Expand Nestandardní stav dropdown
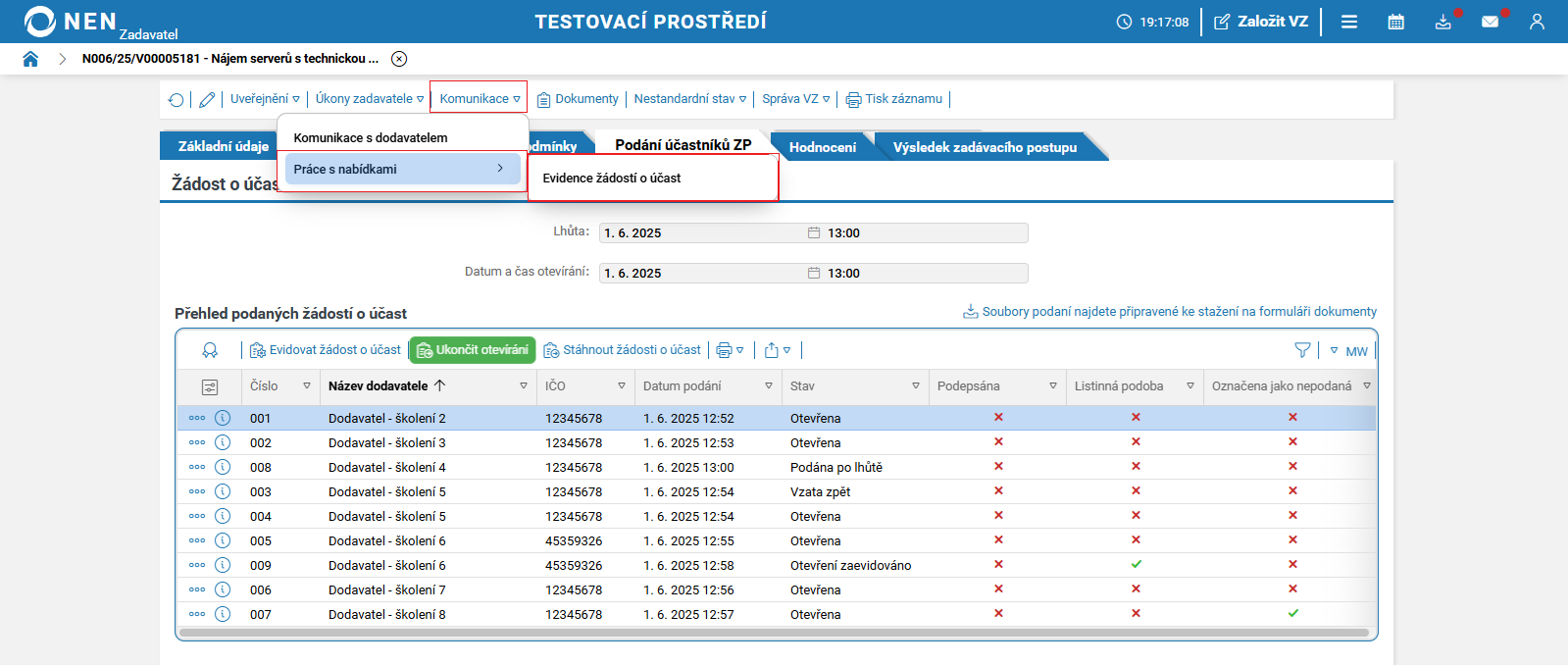This screenshot has height=665, width=1568. click(x=690, y=99)
